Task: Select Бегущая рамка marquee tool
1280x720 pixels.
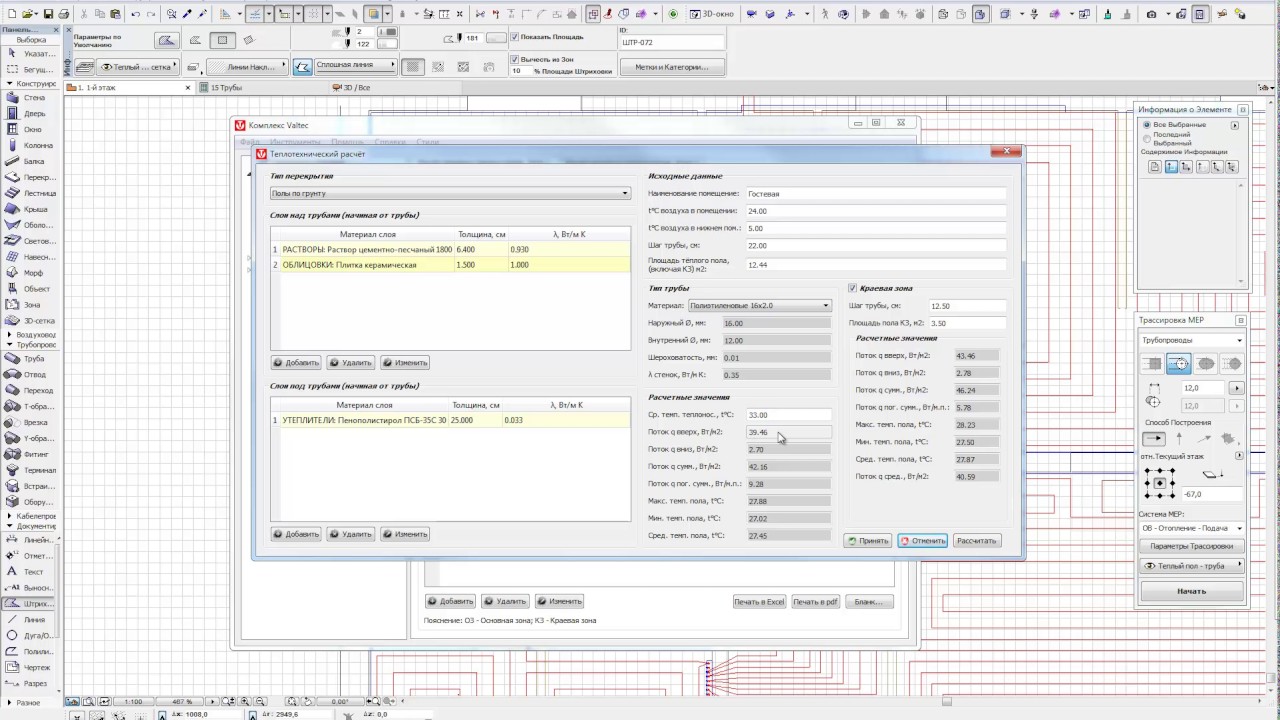Action: point(31,69)
